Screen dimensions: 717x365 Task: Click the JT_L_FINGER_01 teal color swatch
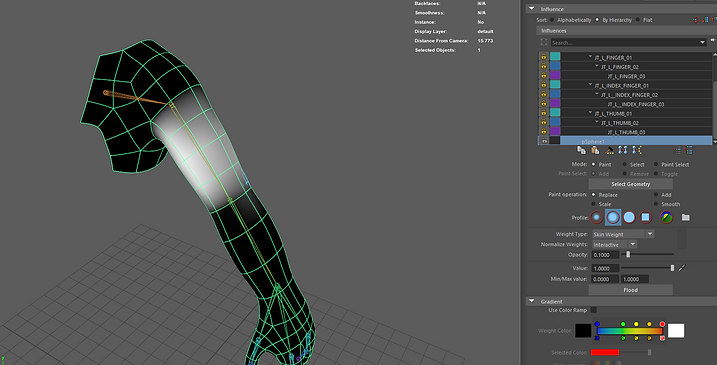click(555, 57)
